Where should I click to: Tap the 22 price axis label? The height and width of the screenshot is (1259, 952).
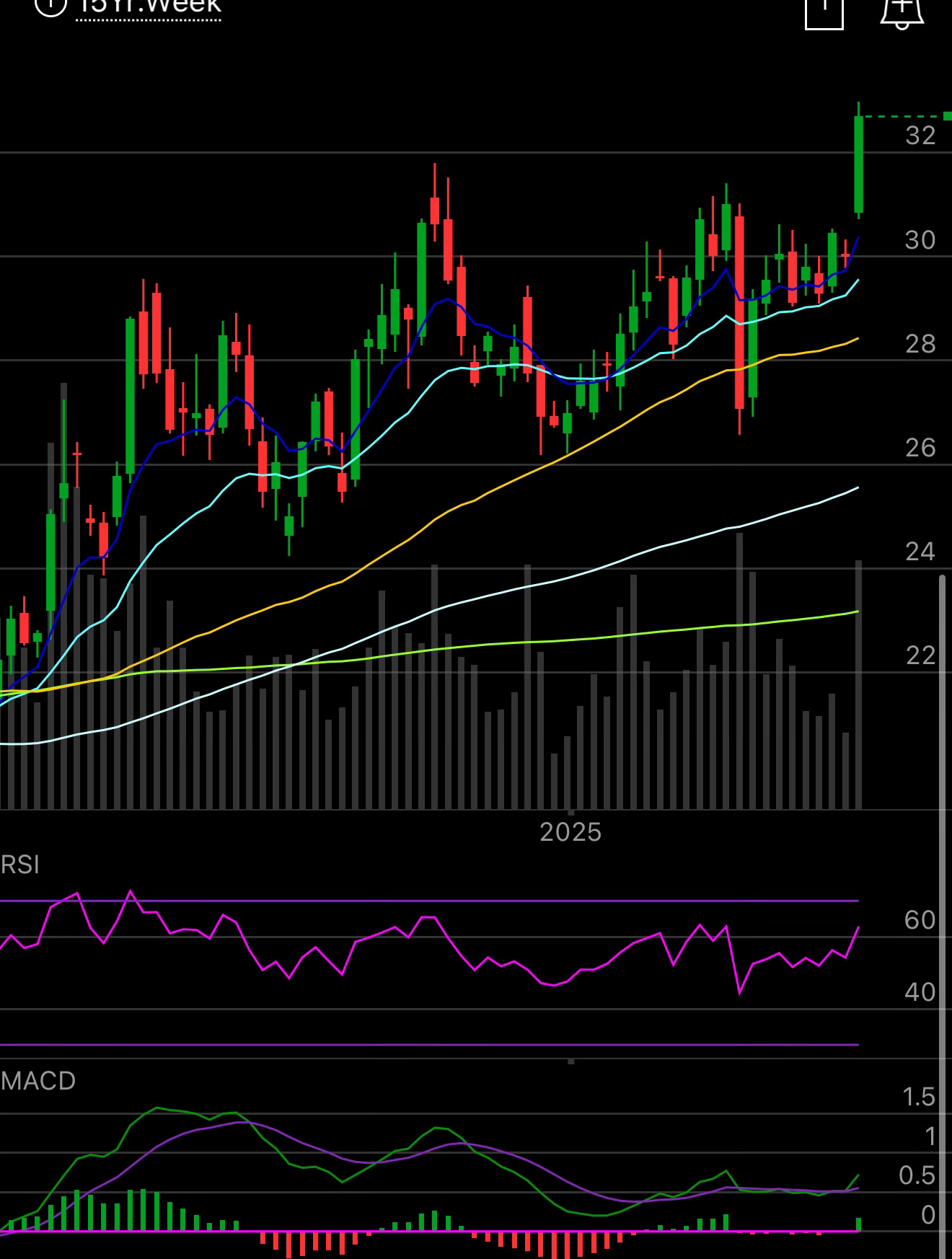[x=920, y=655]
